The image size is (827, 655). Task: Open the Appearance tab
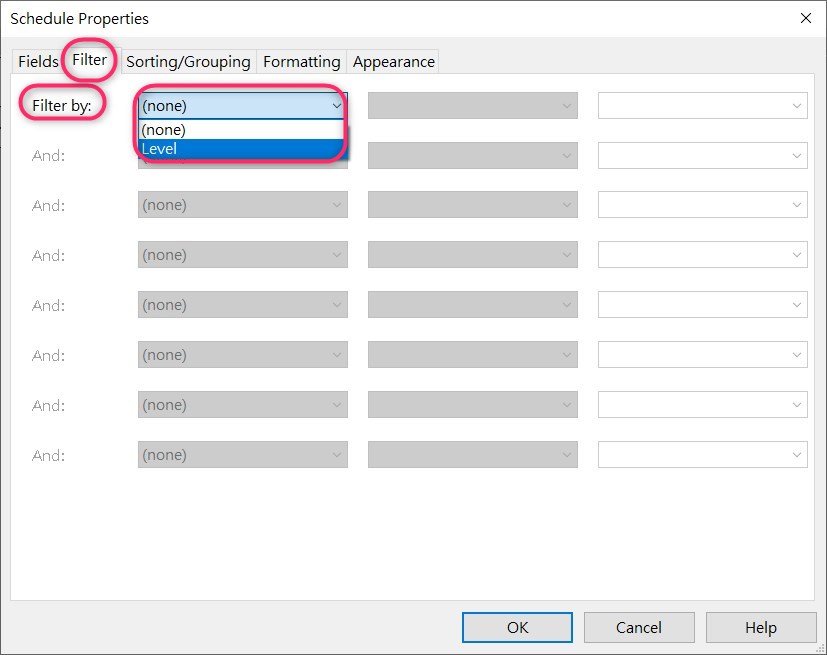tap(392, 61)
